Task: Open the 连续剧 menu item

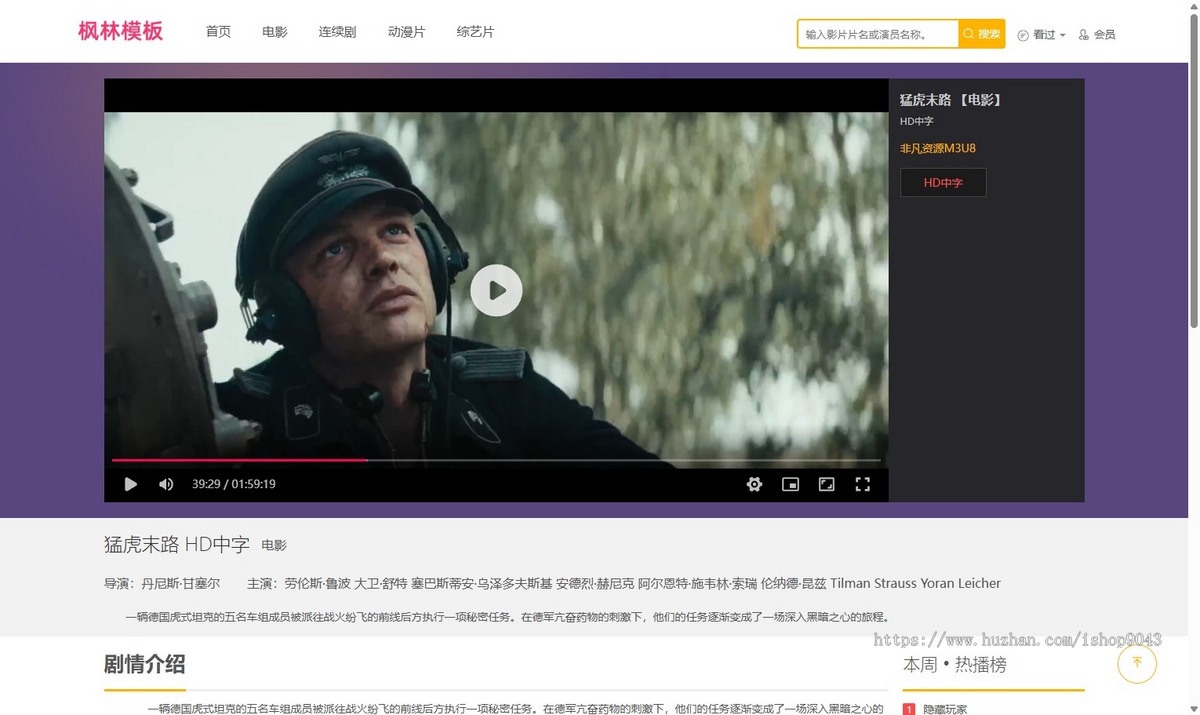Action: [337, 32]
